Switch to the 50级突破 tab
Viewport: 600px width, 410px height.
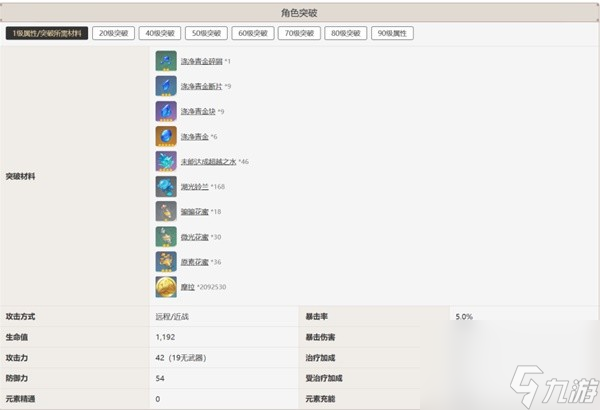[x=206, y=33]
